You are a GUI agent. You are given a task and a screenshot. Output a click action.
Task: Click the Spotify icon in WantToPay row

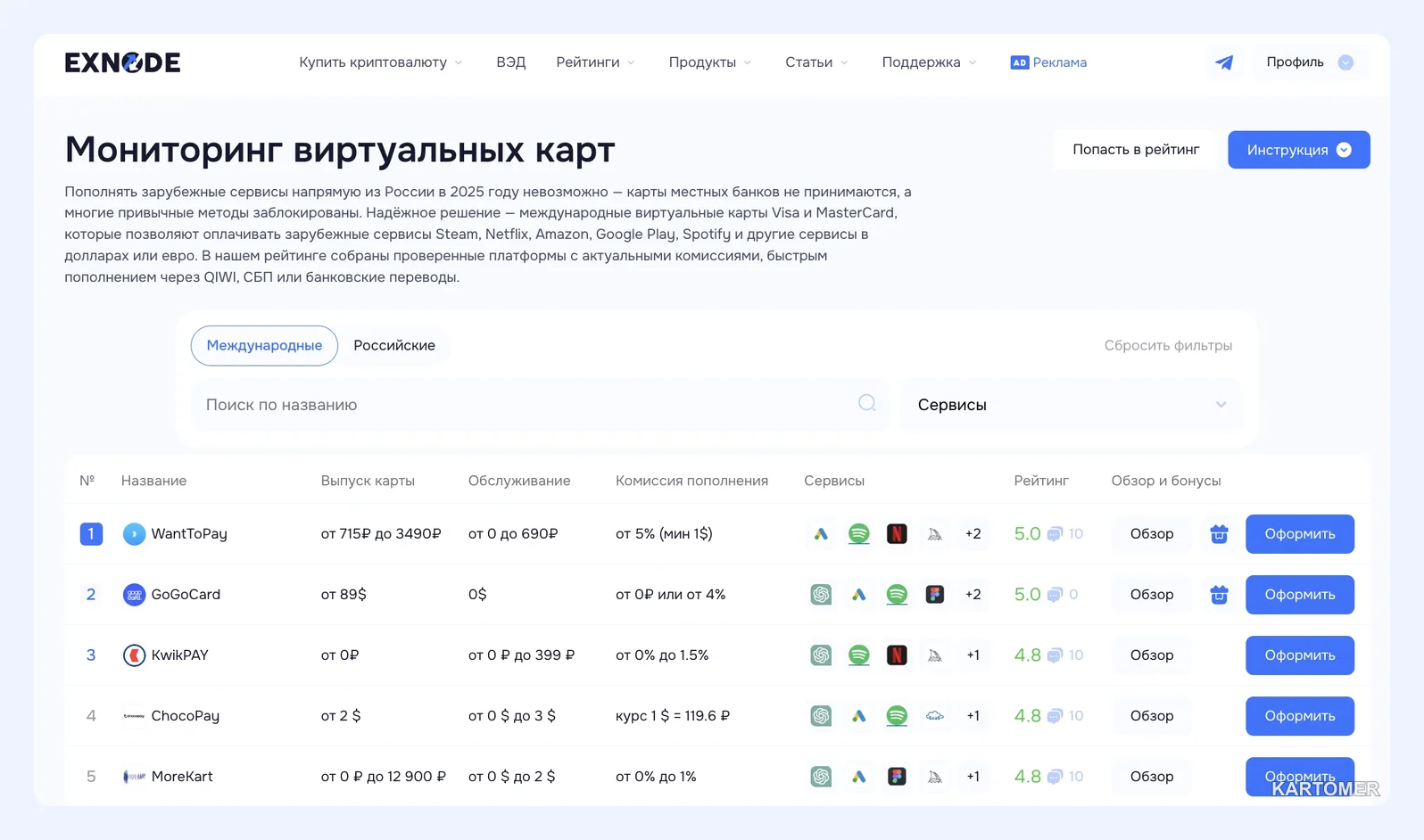[x=858, y=534]
